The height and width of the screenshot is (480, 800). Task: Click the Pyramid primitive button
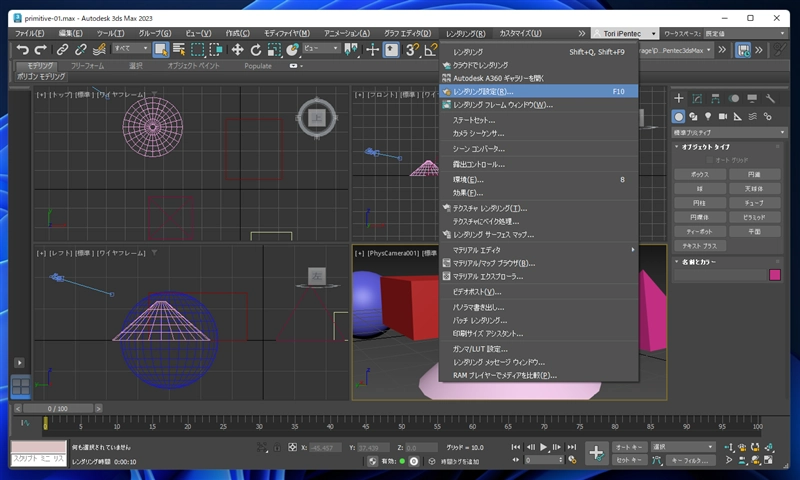[755, 217]
